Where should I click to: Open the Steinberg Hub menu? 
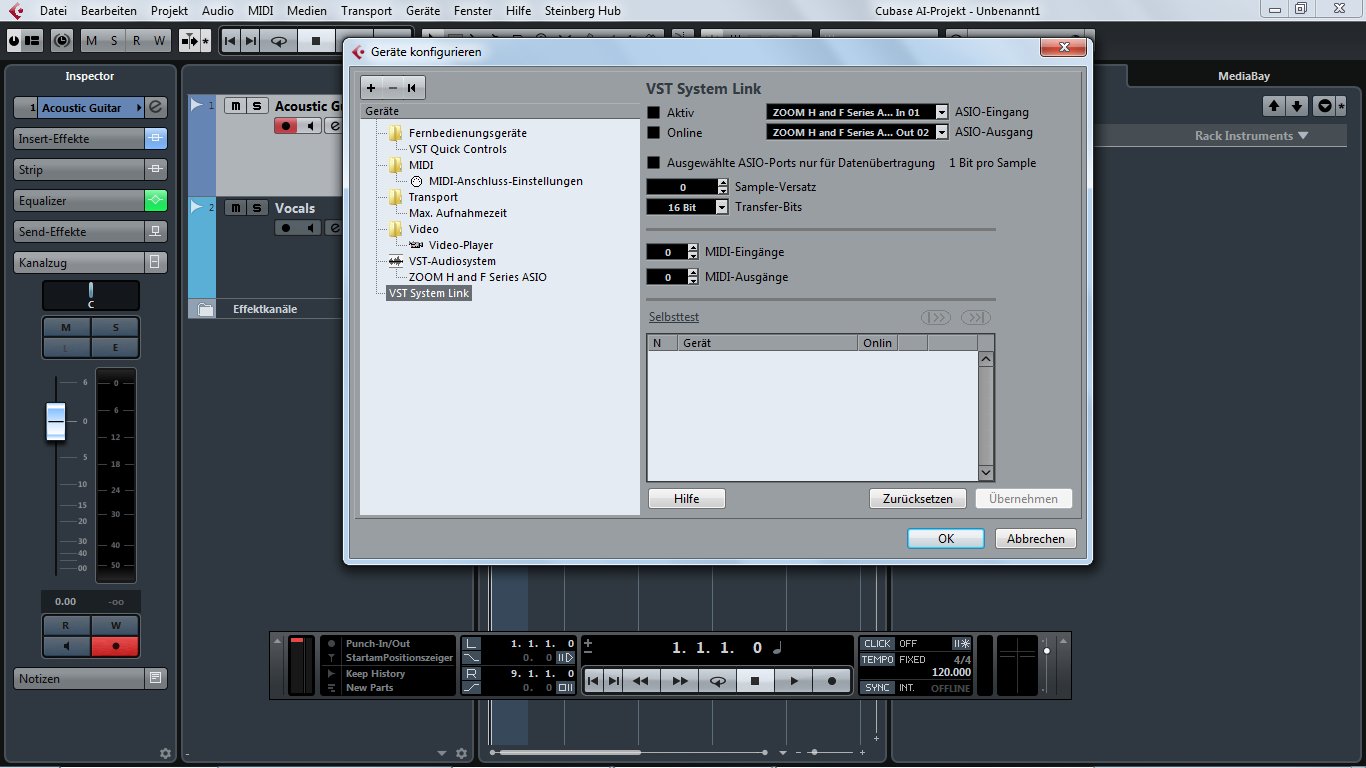click(x=582, y=10)
